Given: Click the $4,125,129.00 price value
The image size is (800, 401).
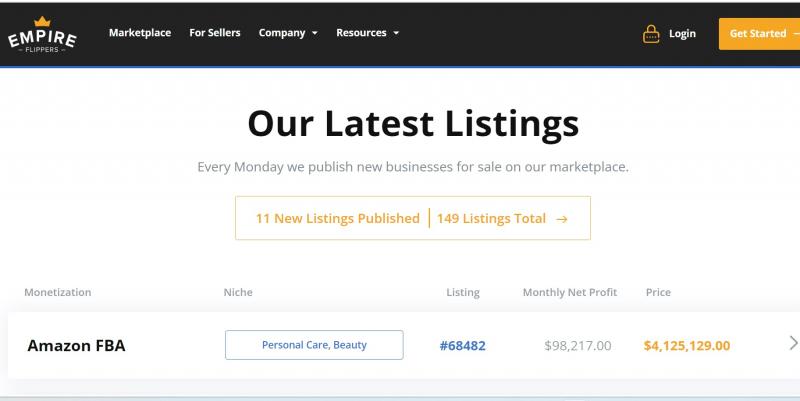Looking at the screenshot, I should coord(687,346).
